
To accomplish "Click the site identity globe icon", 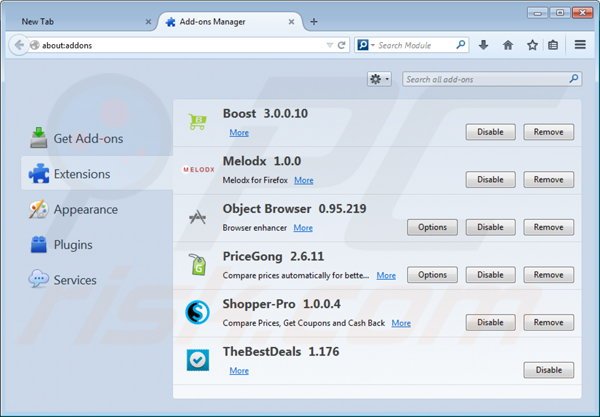I will click(x=35, y=45).
